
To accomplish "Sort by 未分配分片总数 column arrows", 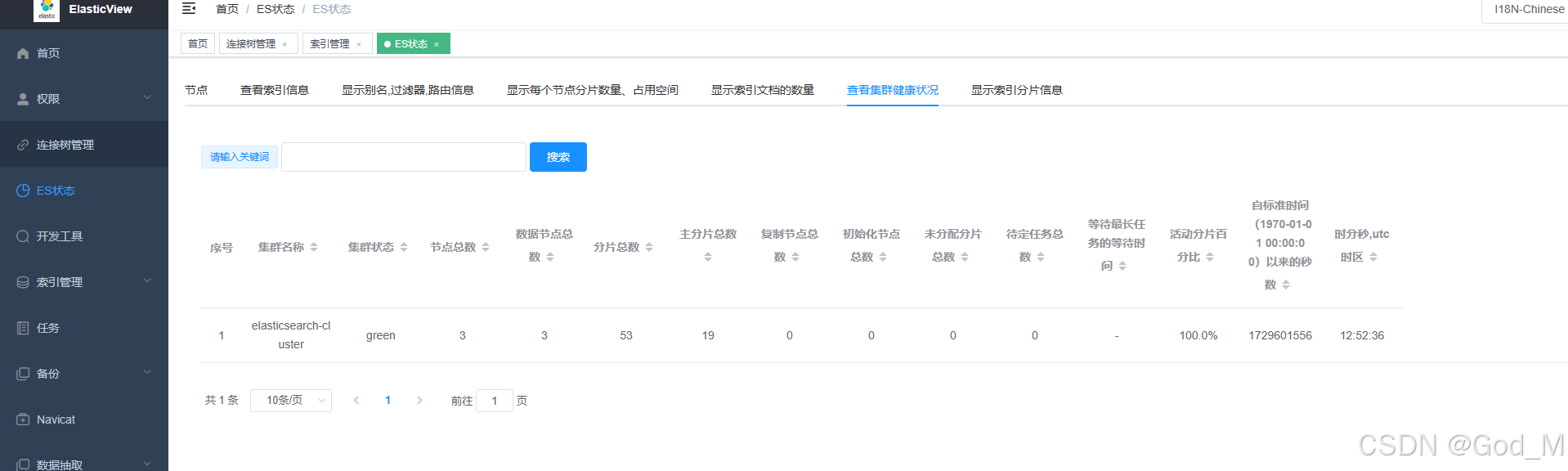I will click(965, 257).
